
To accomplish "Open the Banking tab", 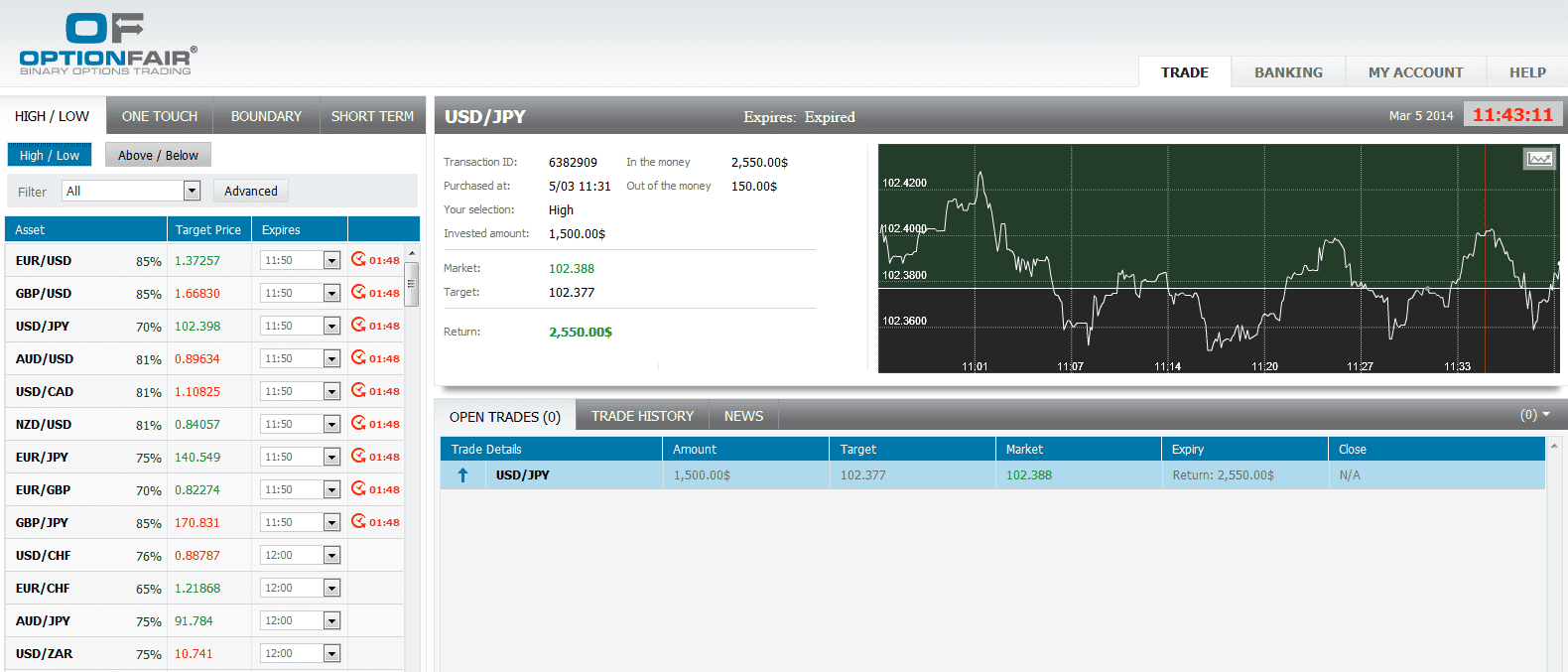I will [1288, 72].
